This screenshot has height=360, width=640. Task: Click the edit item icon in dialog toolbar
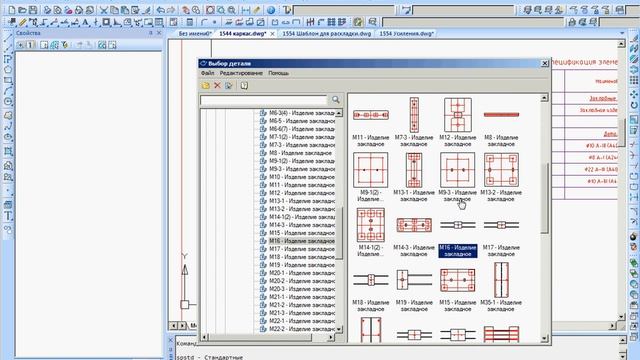click(229, 85)
